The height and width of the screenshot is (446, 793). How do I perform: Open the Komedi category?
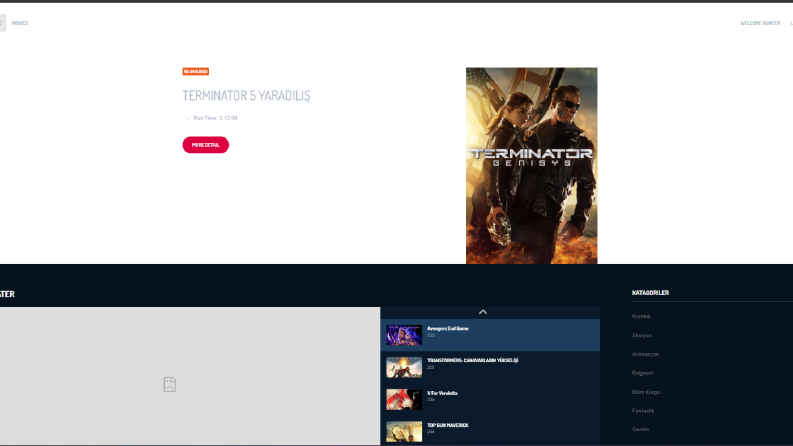click(x=641, y=317)
